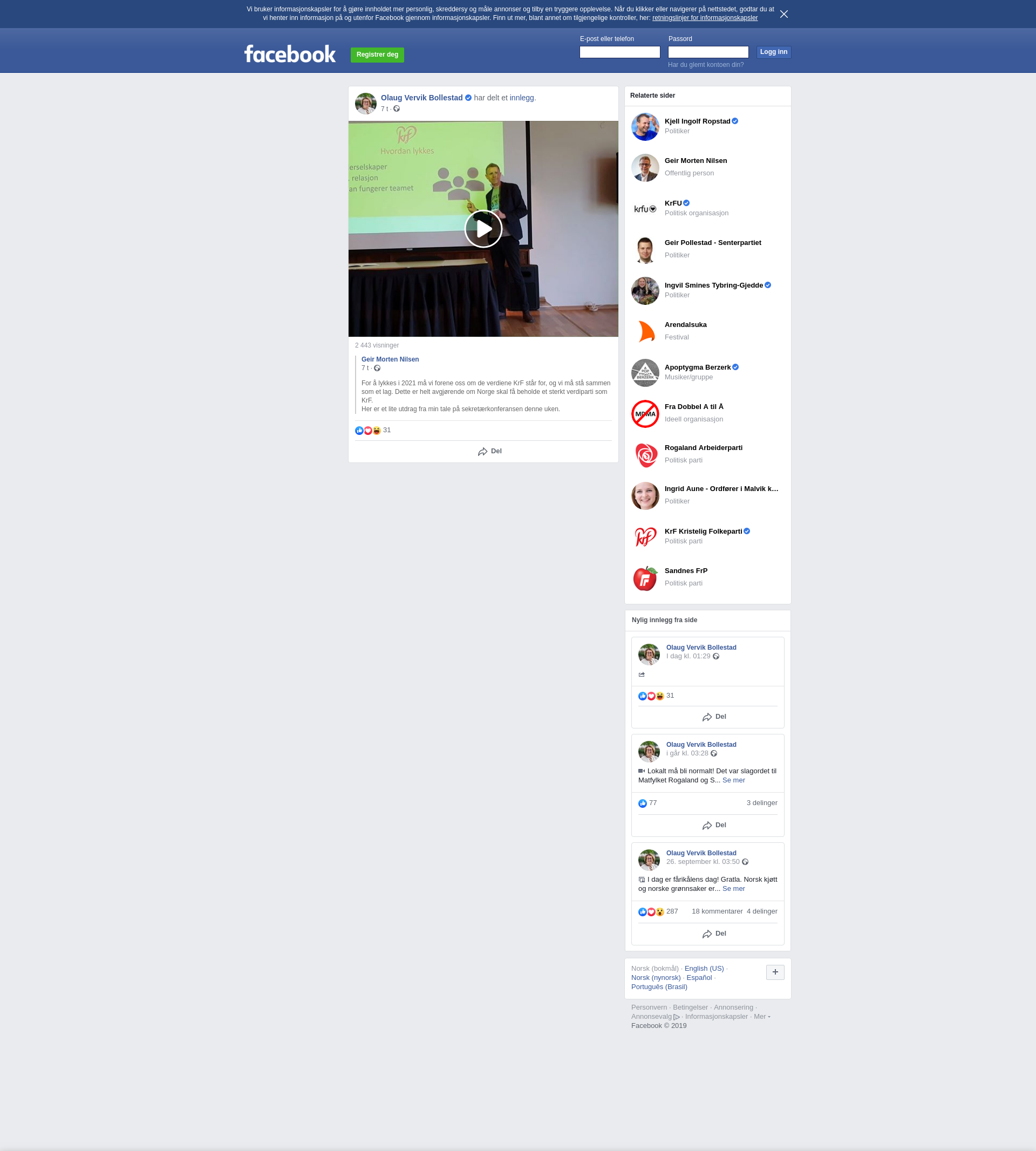Click share icon in 01:29 post body
This screenshot has height=1151, width=1036.
[x=642, y=675]
